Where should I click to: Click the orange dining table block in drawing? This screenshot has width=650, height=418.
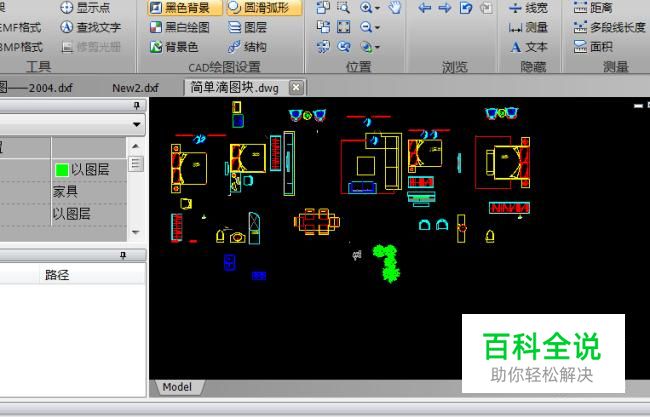pos(317,221)
